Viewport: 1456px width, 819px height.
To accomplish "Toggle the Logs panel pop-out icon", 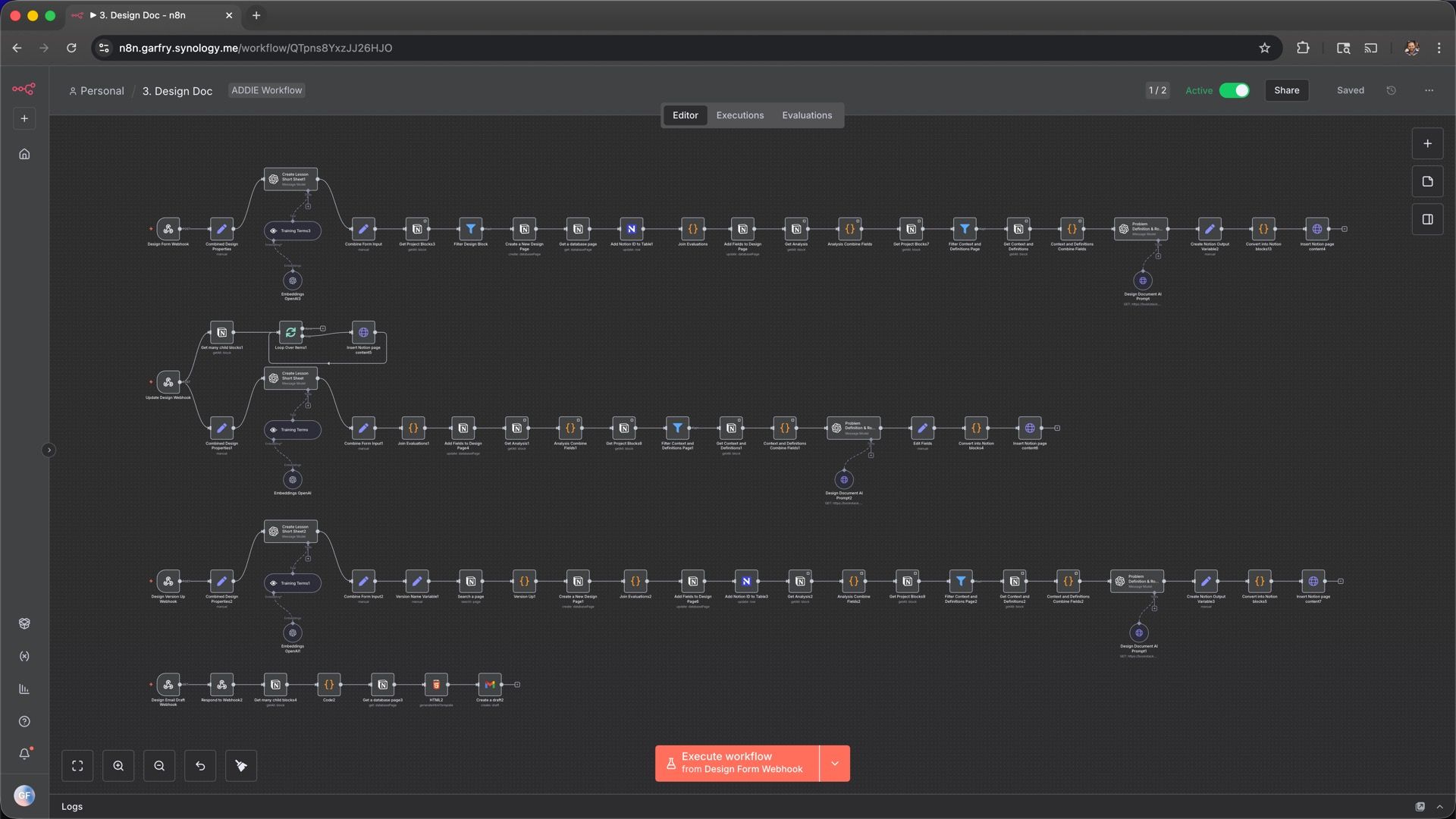I will [1420, 807].
